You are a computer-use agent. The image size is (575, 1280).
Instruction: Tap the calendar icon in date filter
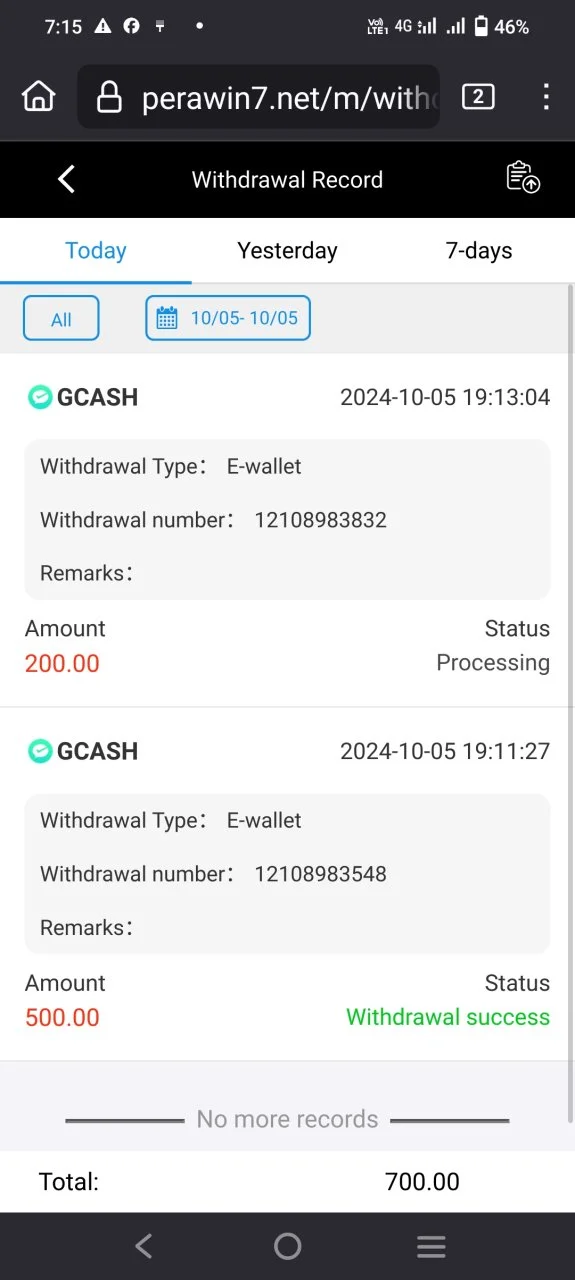tap(167, 318)
